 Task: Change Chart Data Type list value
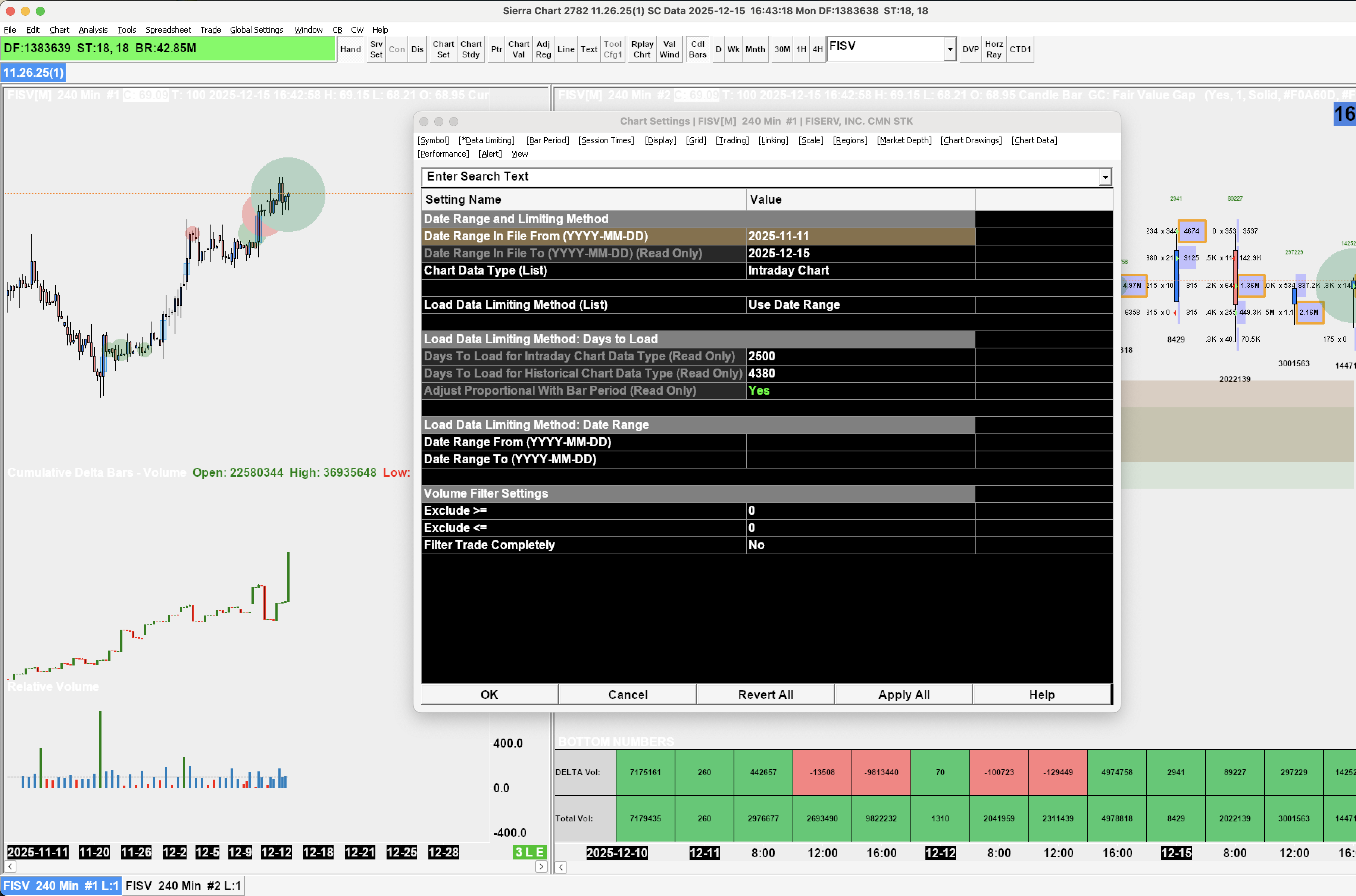860,270
